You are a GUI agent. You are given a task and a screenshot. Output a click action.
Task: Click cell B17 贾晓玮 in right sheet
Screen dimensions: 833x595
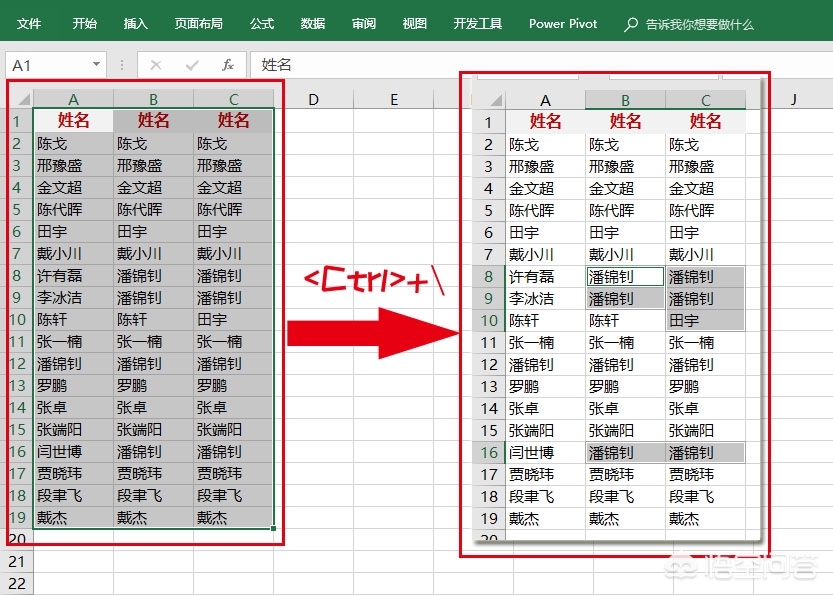pos(625,474)
